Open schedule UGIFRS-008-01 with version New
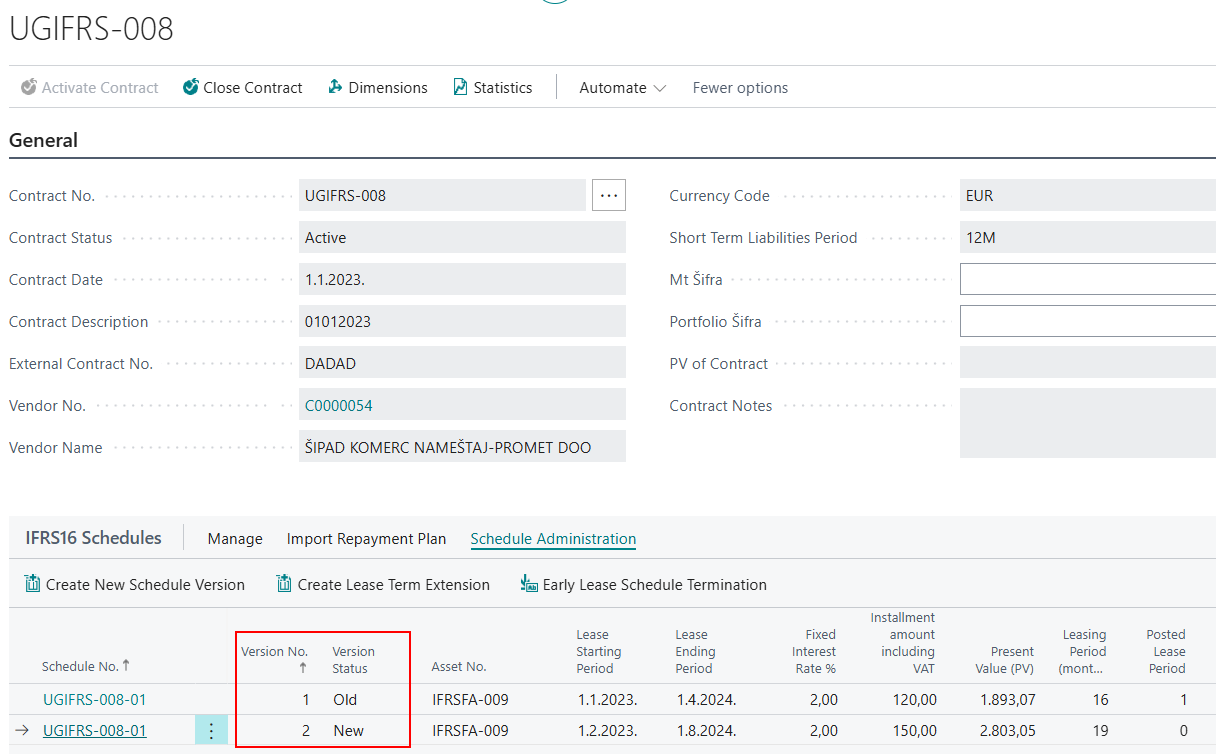The width and height of the screenshot is (1216, 754). point(94,731)
